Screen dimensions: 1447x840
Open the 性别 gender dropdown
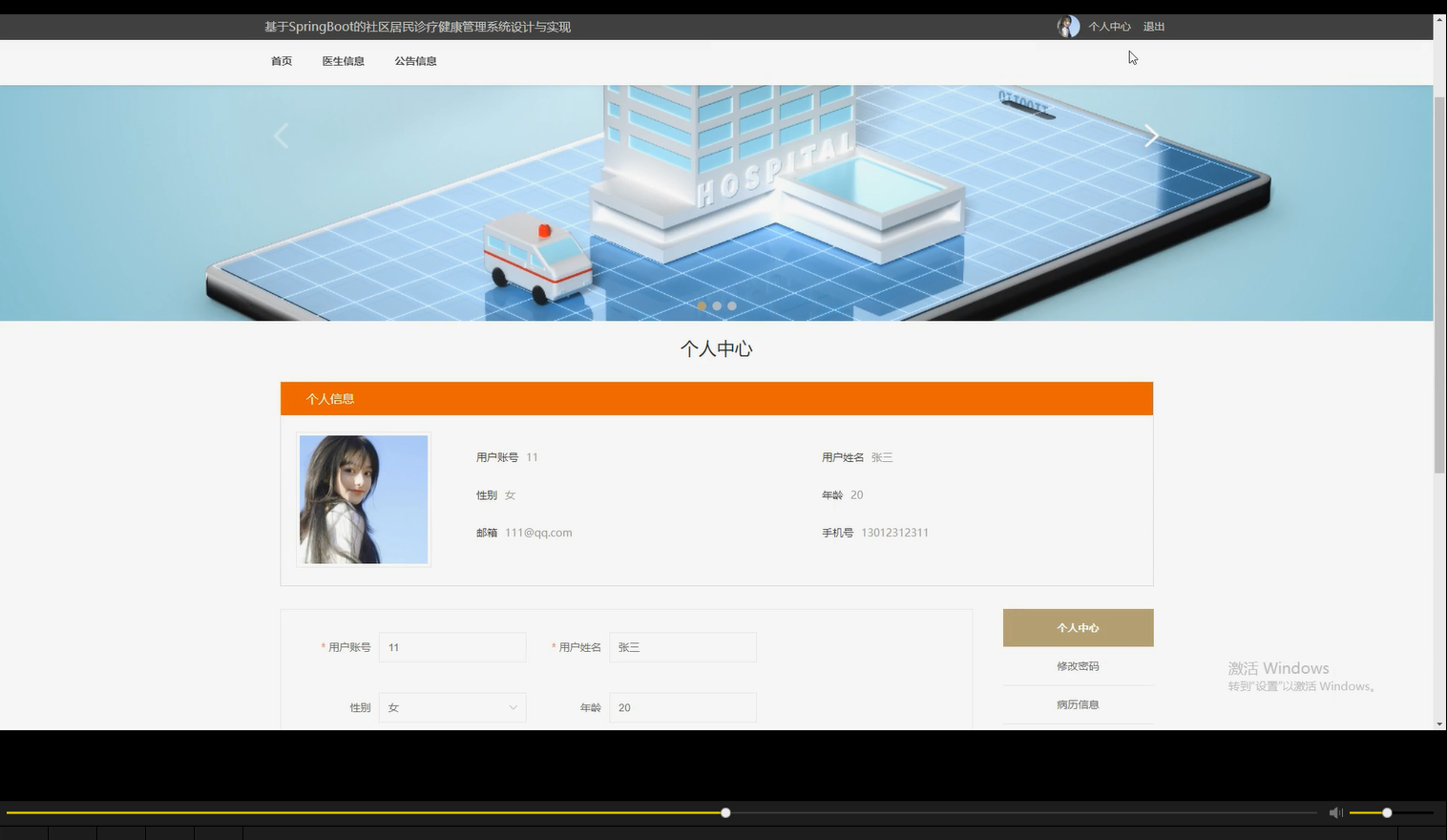452,707
